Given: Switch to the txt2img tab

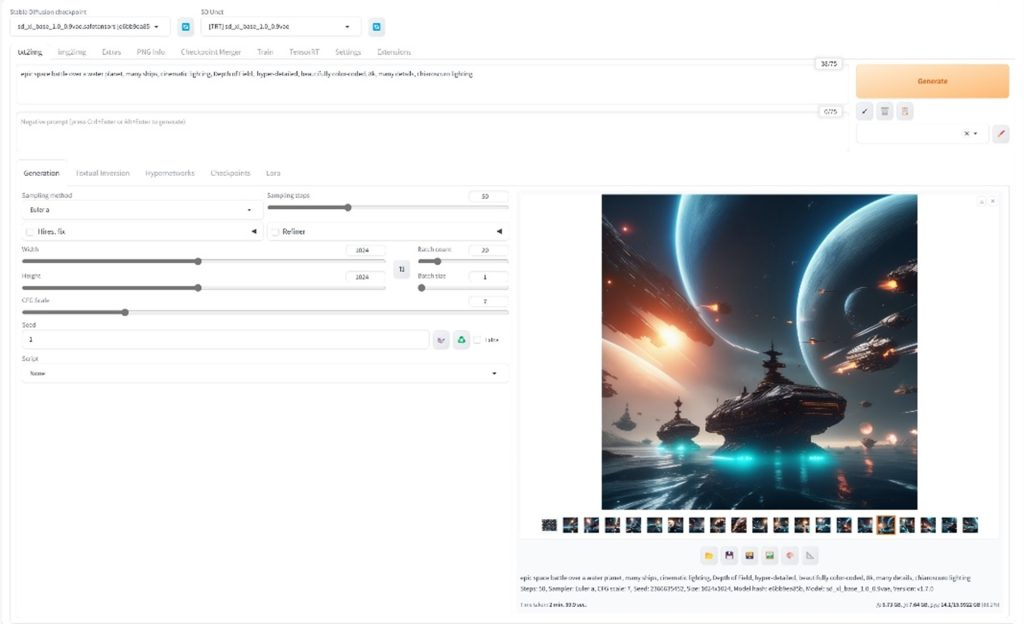Looking at the screenshot, I should coord(29,52).
